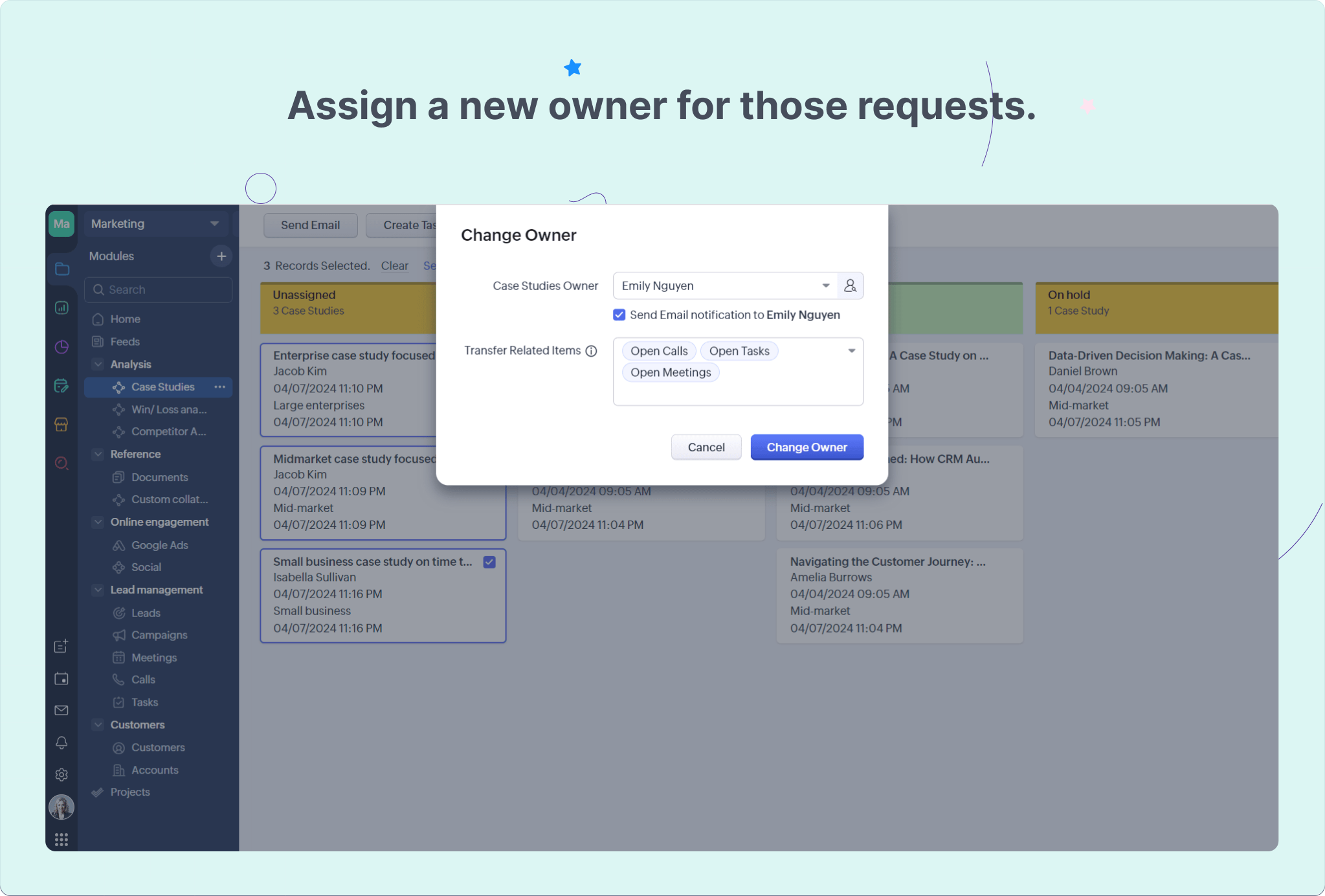Screen dimensions: 1325x896
Task: Click the Transfer Related Items info icon
Action: (591, 351)
